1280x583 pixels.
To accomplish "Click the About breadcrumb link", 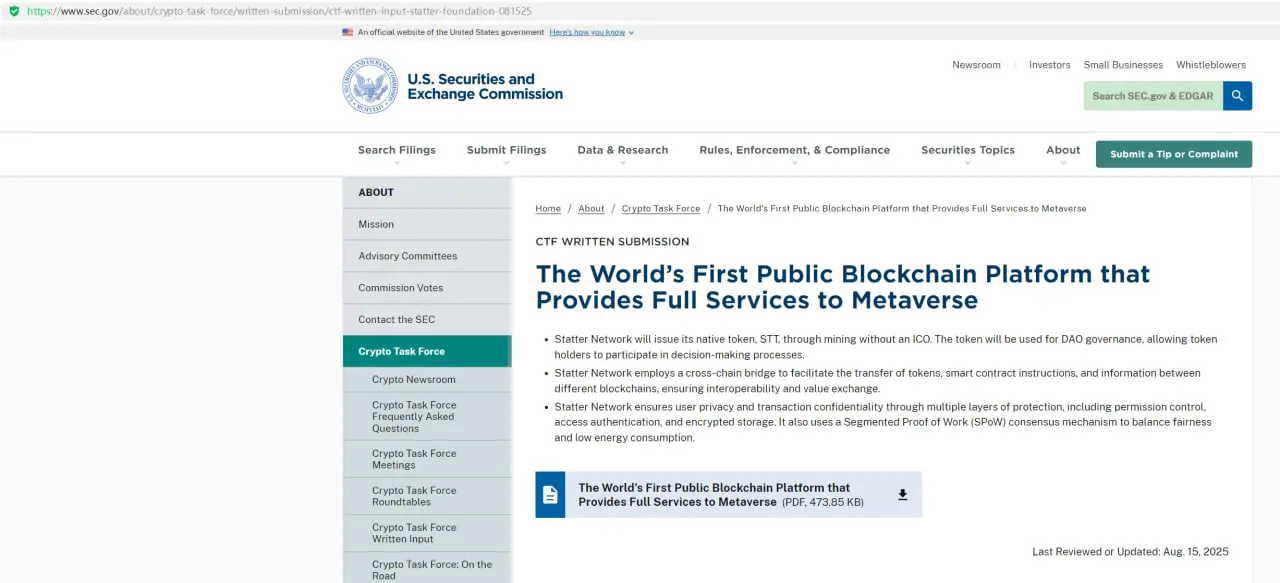I will pyautogui.click(x=591, y=209).
